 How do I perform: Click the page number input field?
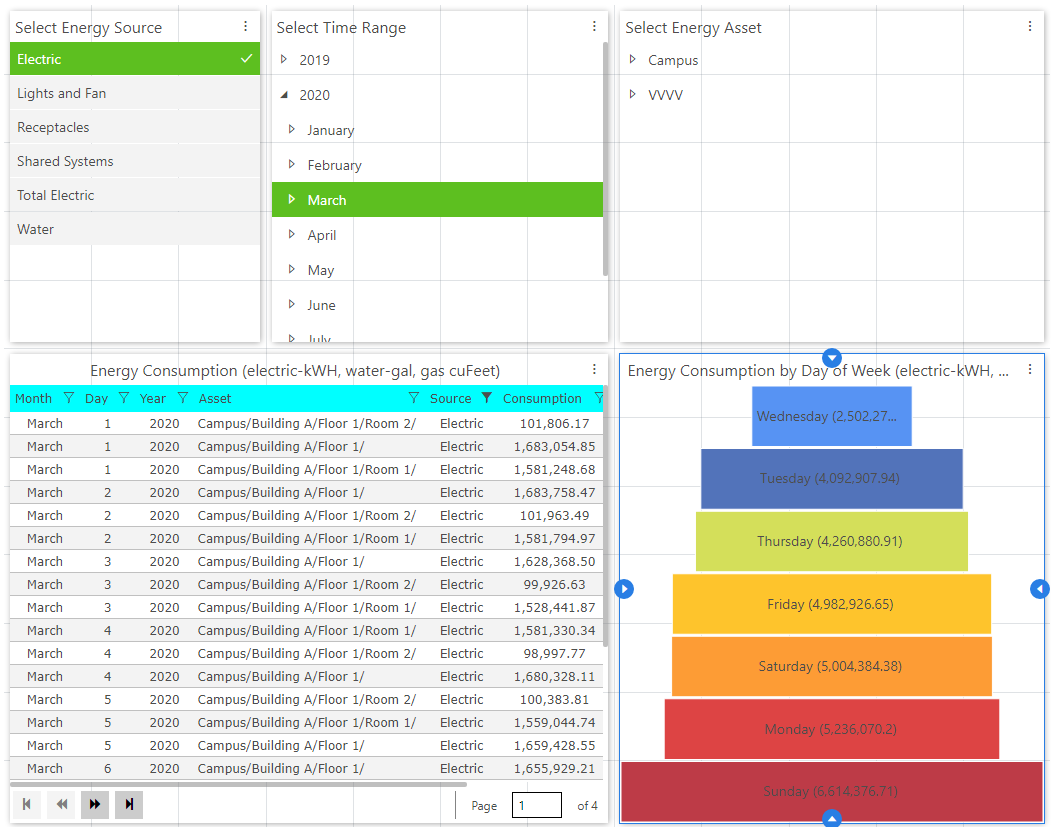536,805
